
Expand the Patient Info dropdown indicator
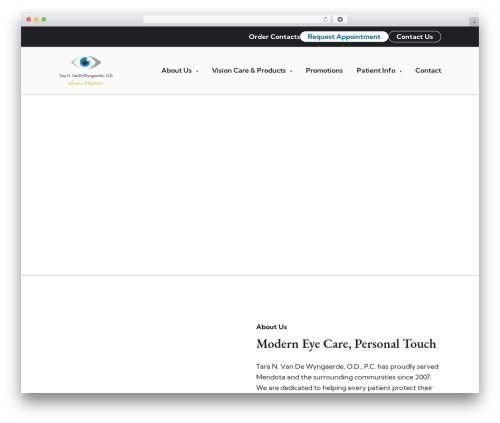(x=401, y=71)
